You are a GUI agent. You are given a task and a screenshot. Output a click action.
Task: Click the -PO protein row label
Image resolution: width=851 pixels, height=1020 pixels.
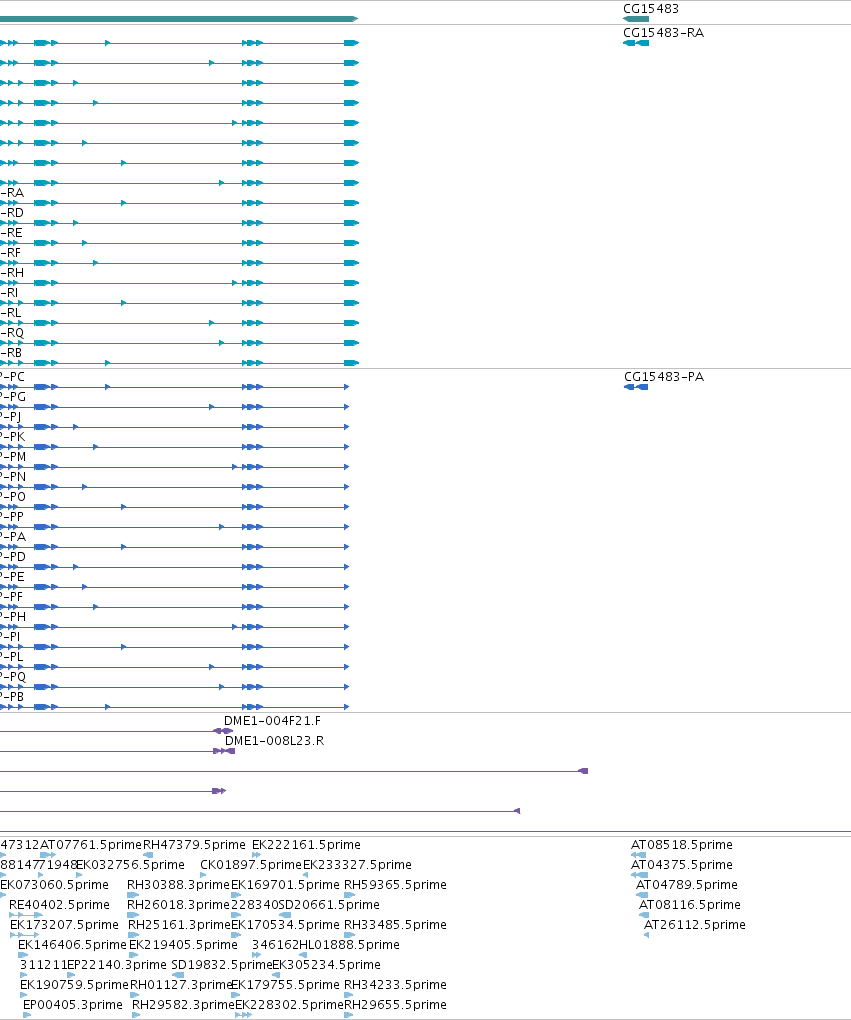click(x=13, y=498)
